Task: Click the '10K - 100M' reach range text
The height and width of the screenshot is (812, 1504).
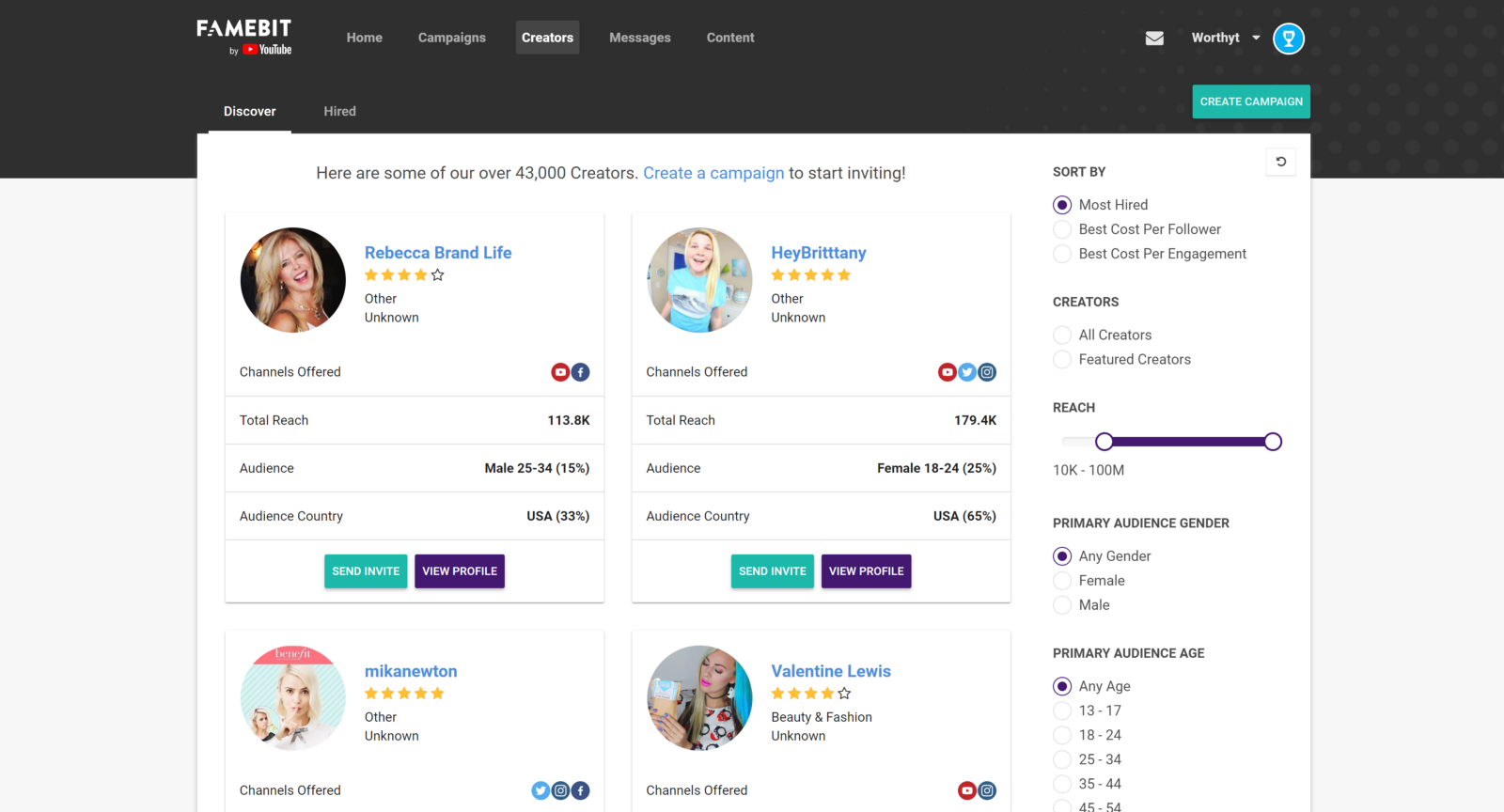Action: click(x=1089, y=470)
